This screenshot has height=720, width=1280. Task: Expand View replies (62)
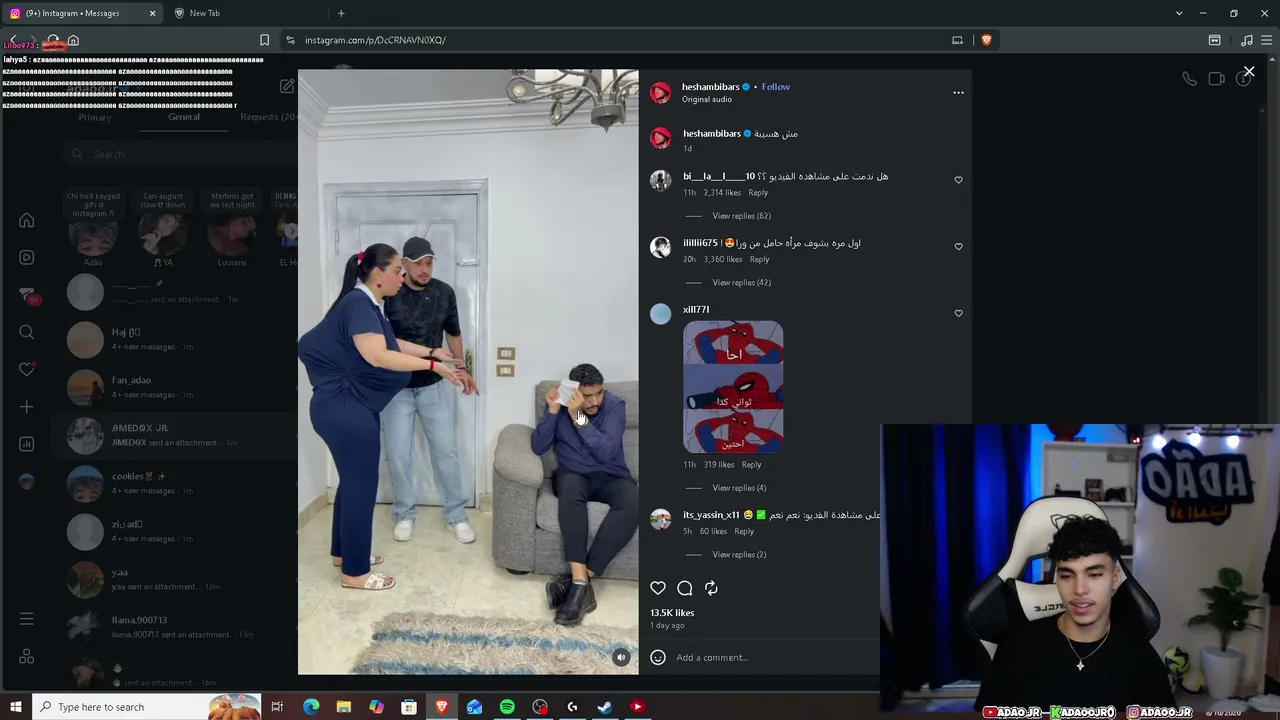pos(741,216)
